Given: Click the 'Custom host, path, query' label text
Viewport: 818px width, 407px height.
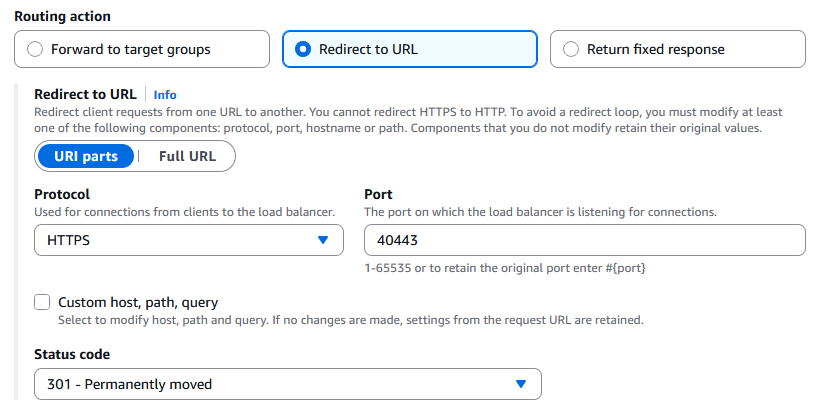Looking at the screenshot, I should pyautogui.click(x=138, y=302).
